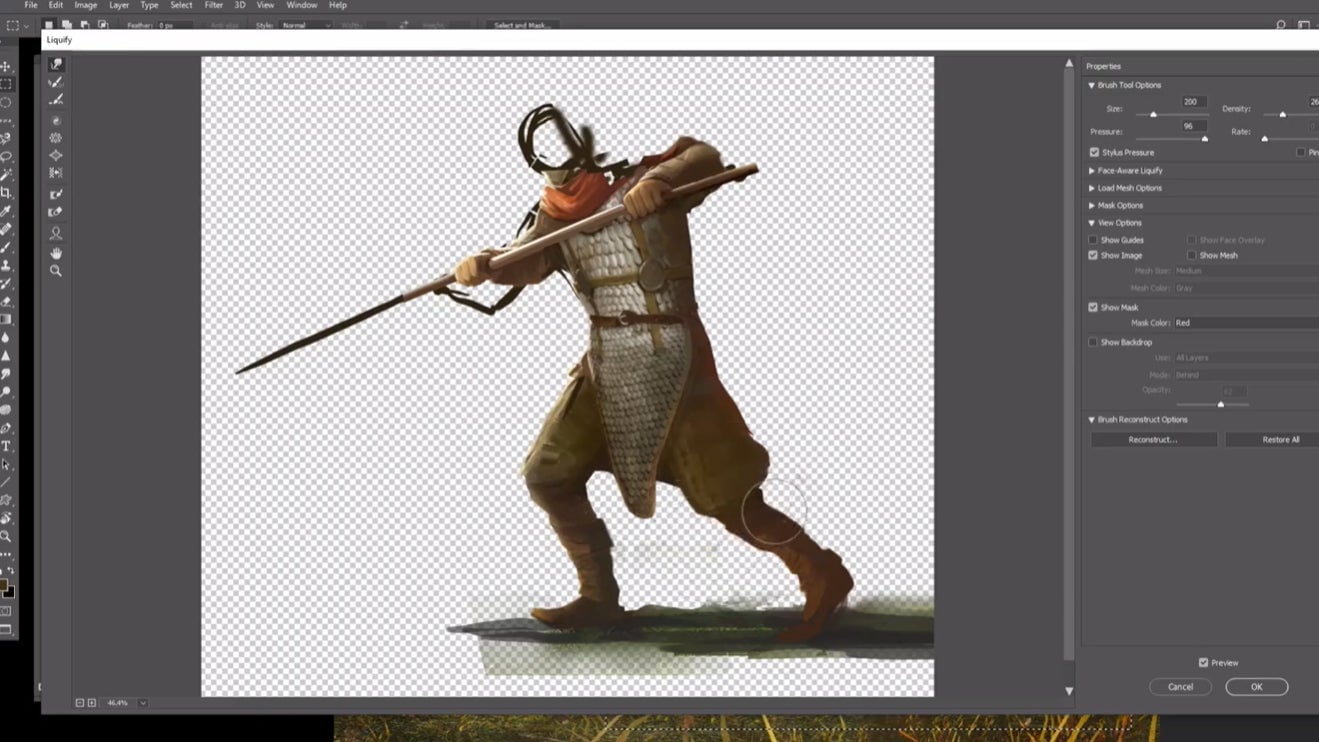
Task: Enable the Show Mesh checkbox
Action: pyautogui.click(x=1192, y=256)
